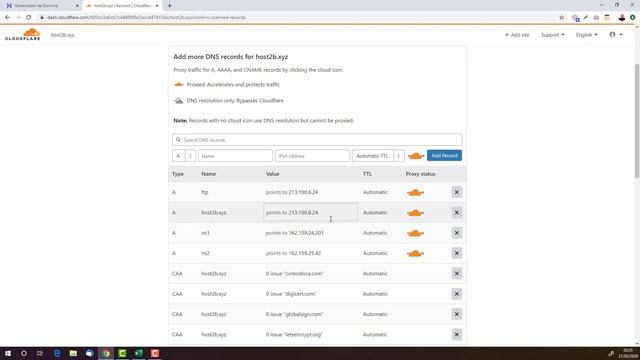Click value points to 162.159.24.201
Image resolution: width=640 pixels, height=360 pixels.
click(294, 233)
